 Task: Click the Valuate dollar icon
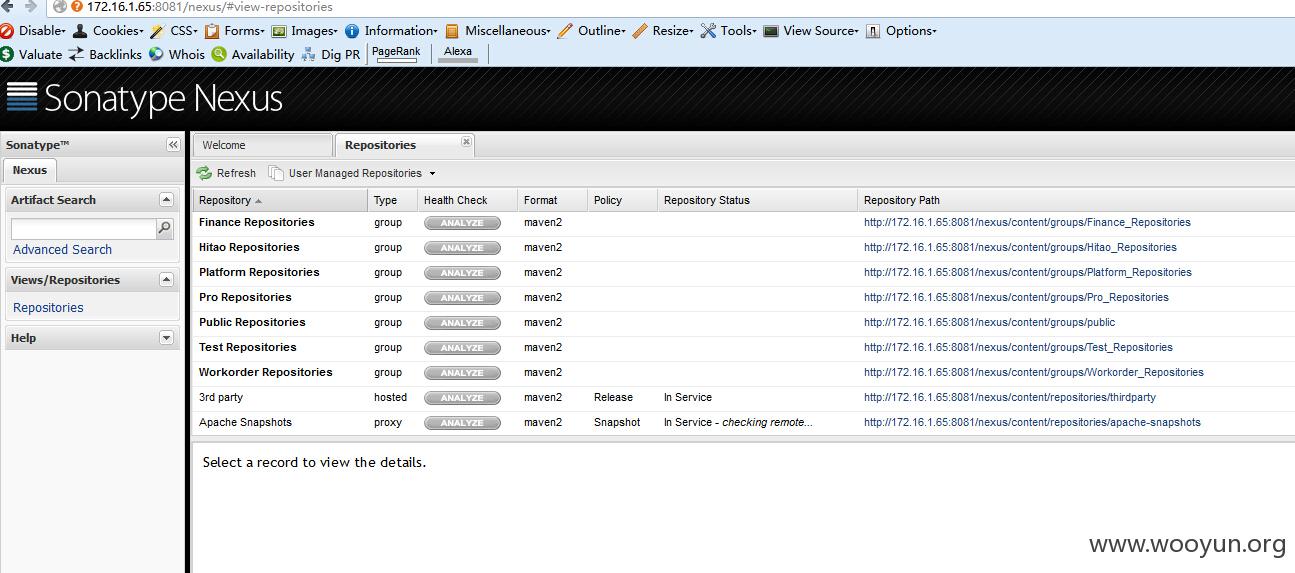point(7,54)
